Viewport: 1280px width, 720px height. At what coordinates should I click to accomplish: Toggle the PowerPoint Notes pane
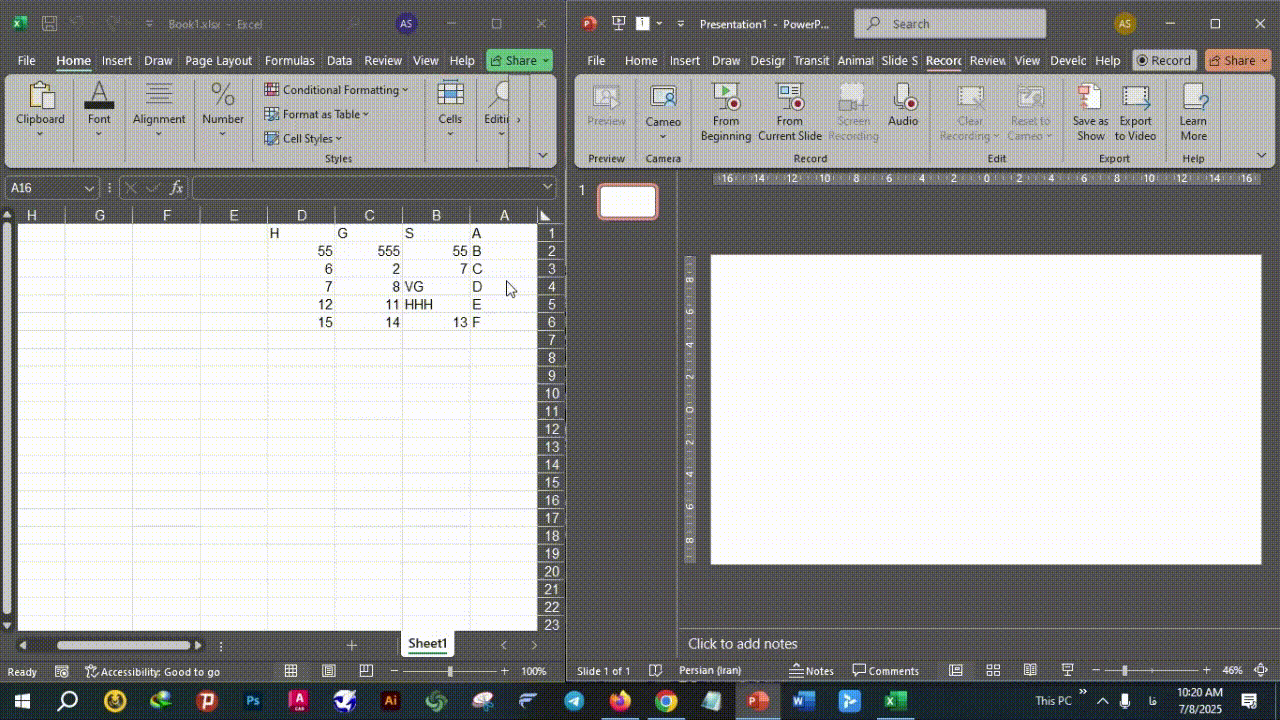pos(811,670)
